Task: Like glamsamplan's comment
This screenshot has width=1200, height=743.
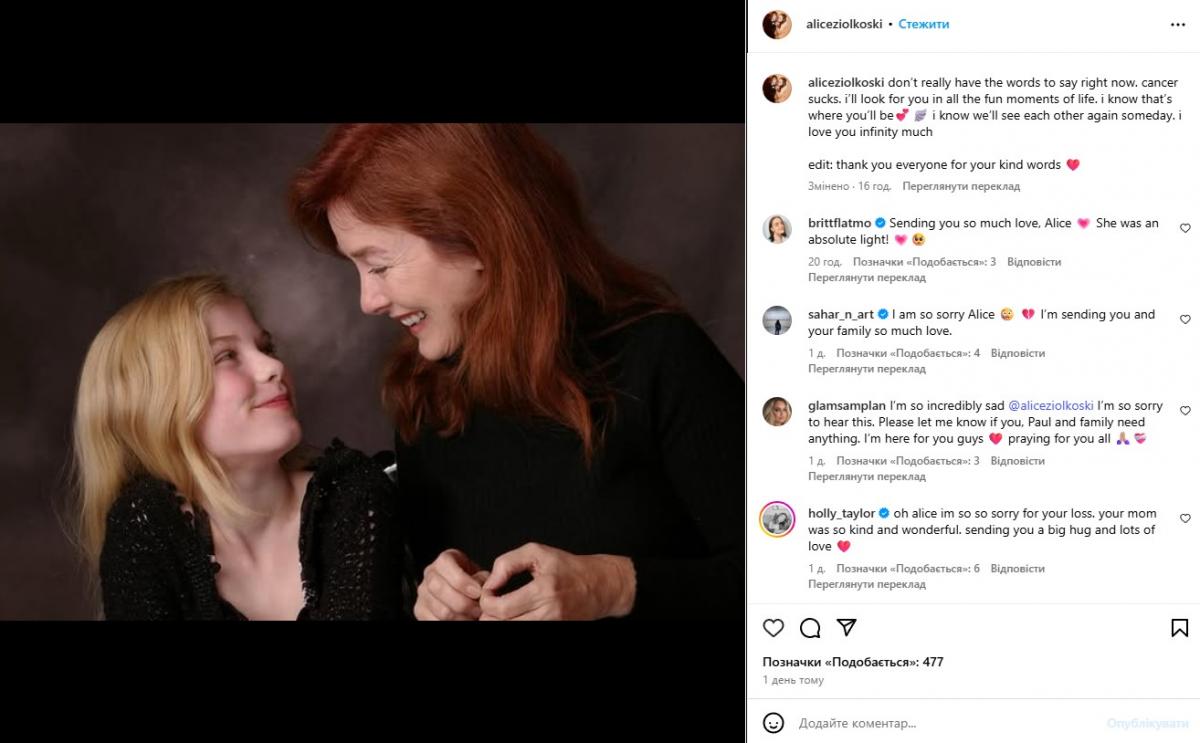Action: (1185, 411)
